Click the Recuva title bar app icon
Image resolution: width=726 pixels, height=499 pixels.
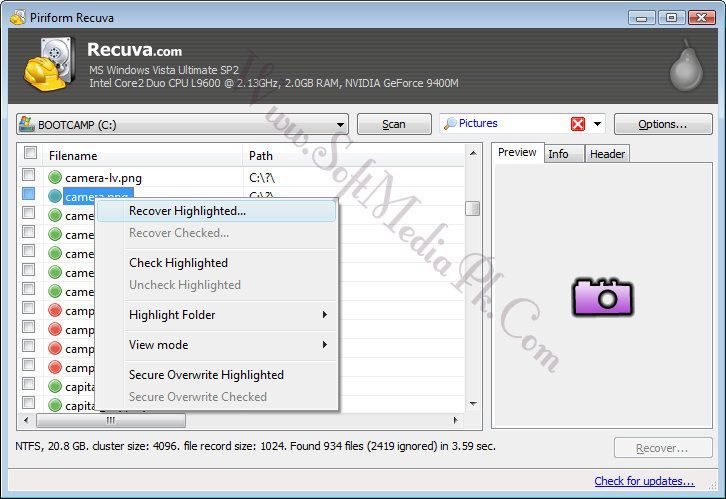click(18, 18)
